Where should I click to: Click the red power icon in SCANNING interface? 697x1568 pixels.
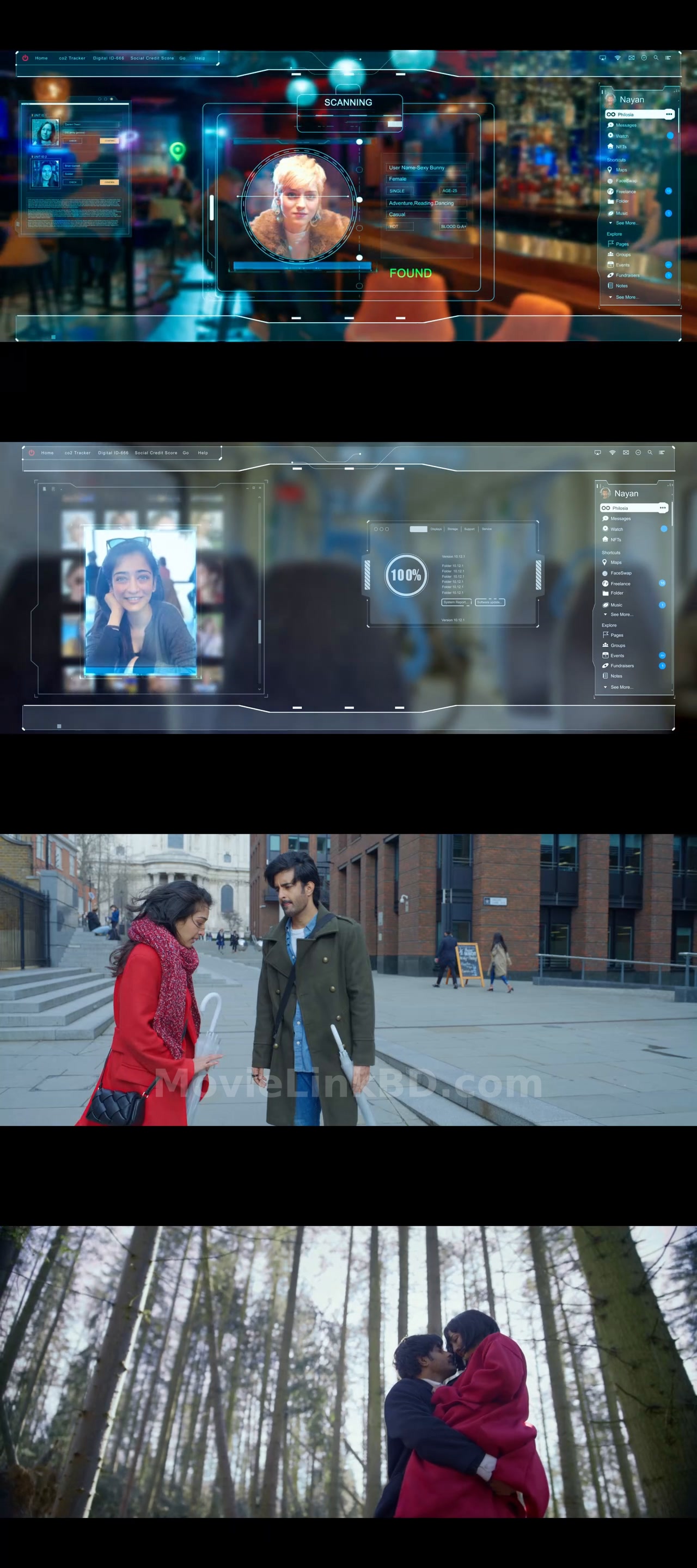point(26,58)
